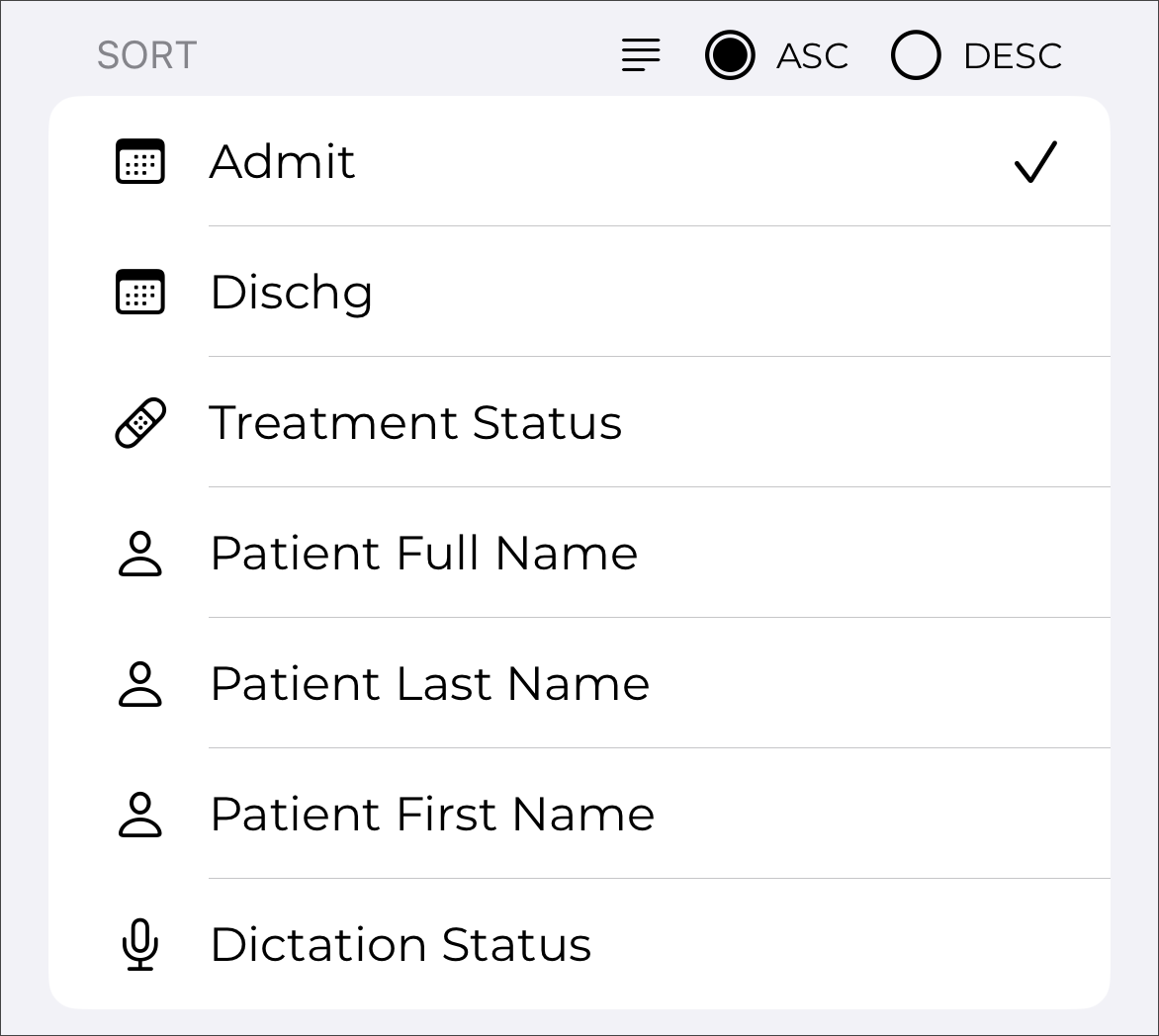This screenshot has height=1036, width=1159.
Task: Choose Dictation Status sort option
Action: click(401, 945)
